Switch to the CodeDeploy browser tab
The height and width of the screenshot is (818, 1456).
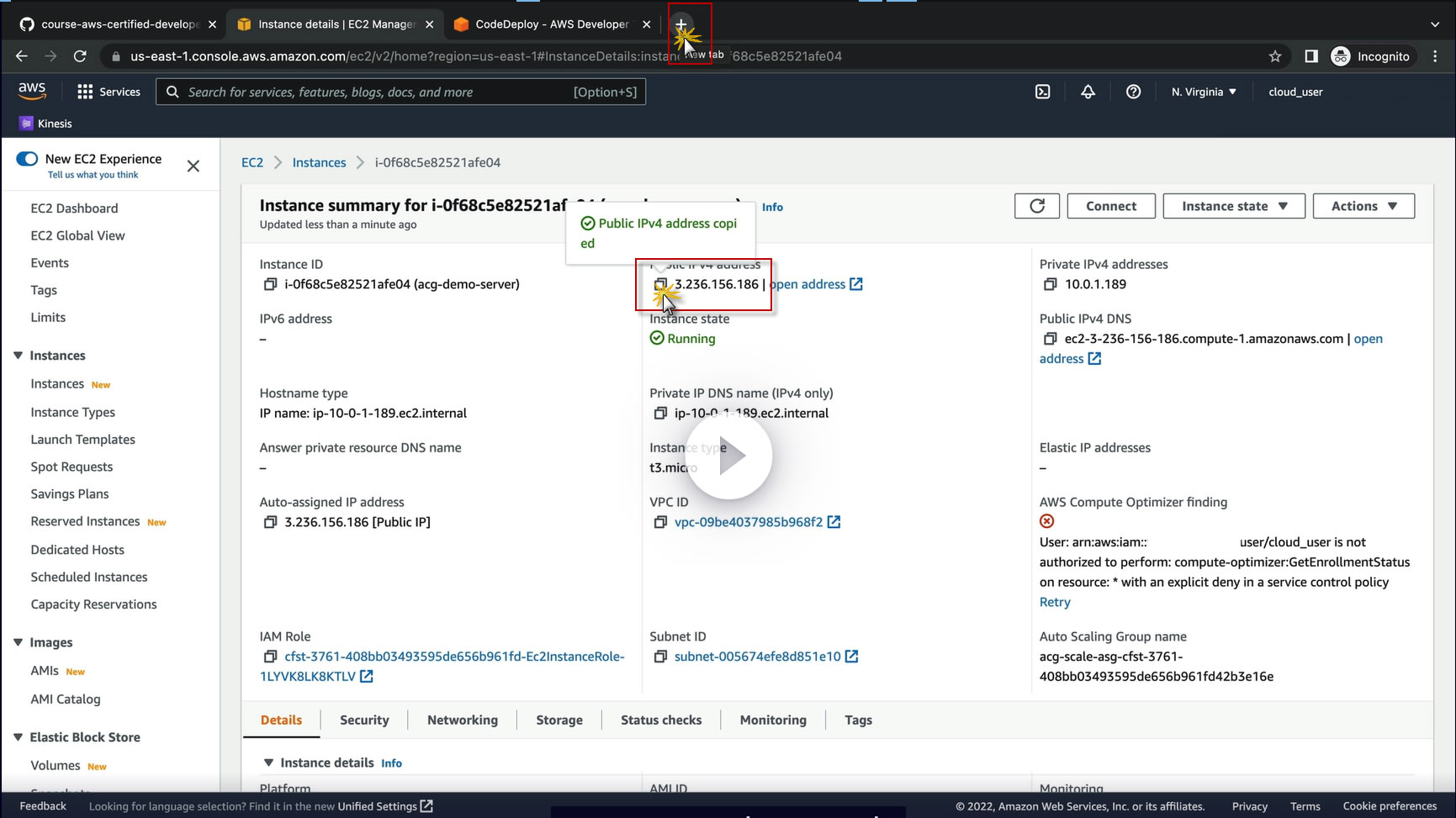click(x=552, y=24)
